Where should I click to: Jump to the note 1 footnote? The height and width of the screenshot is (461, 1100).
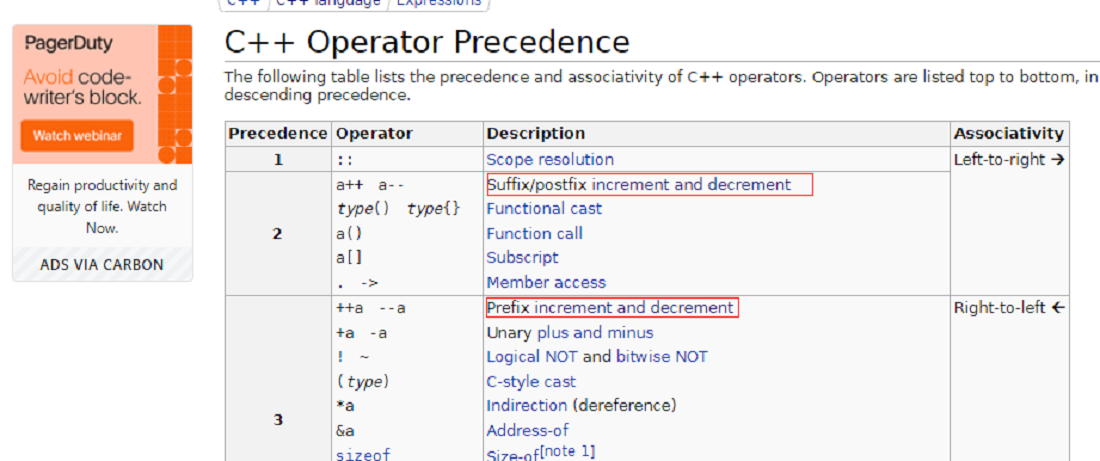pyautogui.click(x=568, y=450)
